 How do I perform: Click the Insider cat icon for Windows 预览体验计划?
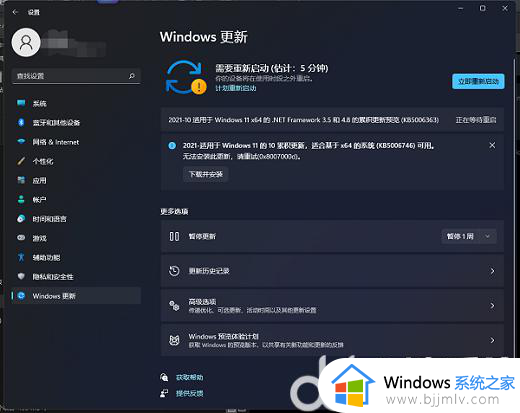[174, 340]
